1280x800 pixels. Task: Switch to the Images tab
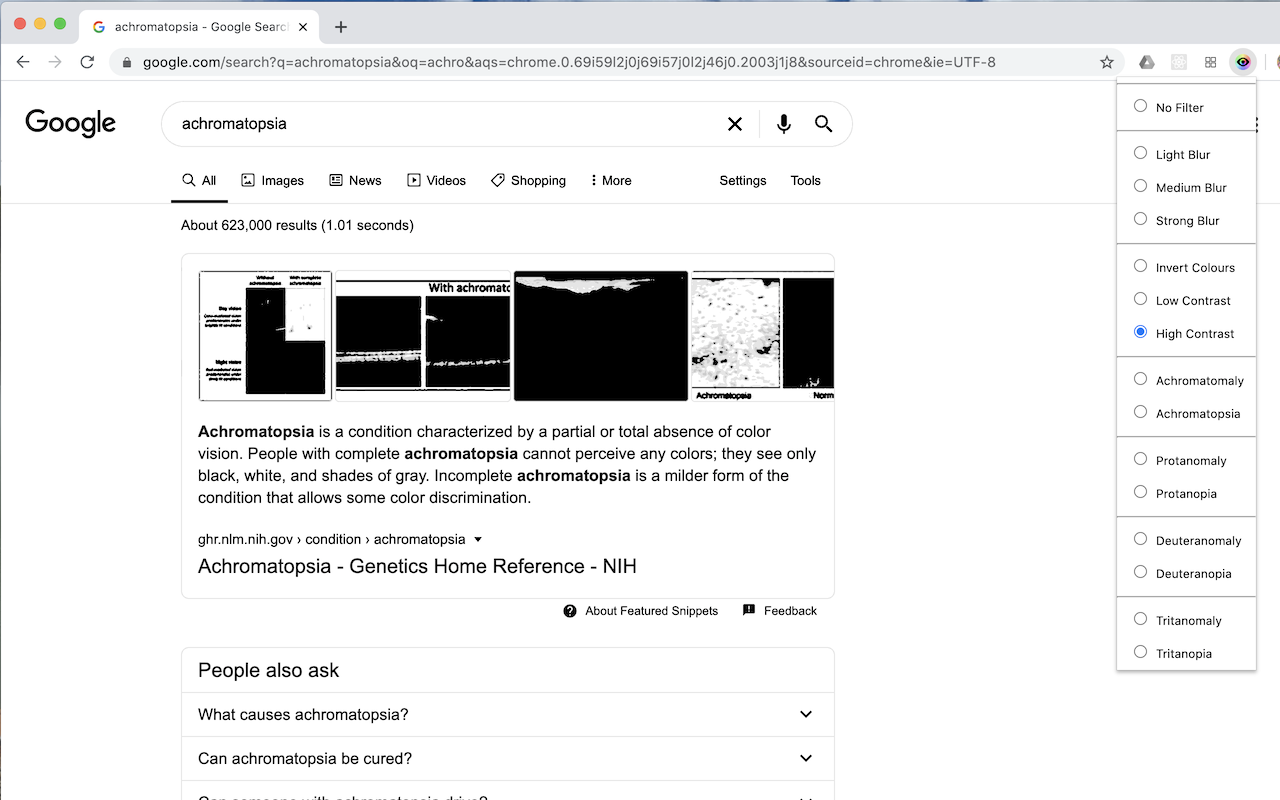[272, 181]
